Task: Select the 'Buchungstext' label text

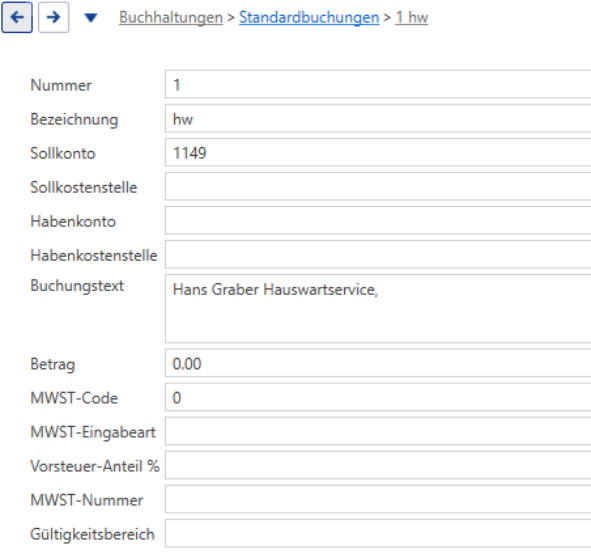Action: point(77,286)
